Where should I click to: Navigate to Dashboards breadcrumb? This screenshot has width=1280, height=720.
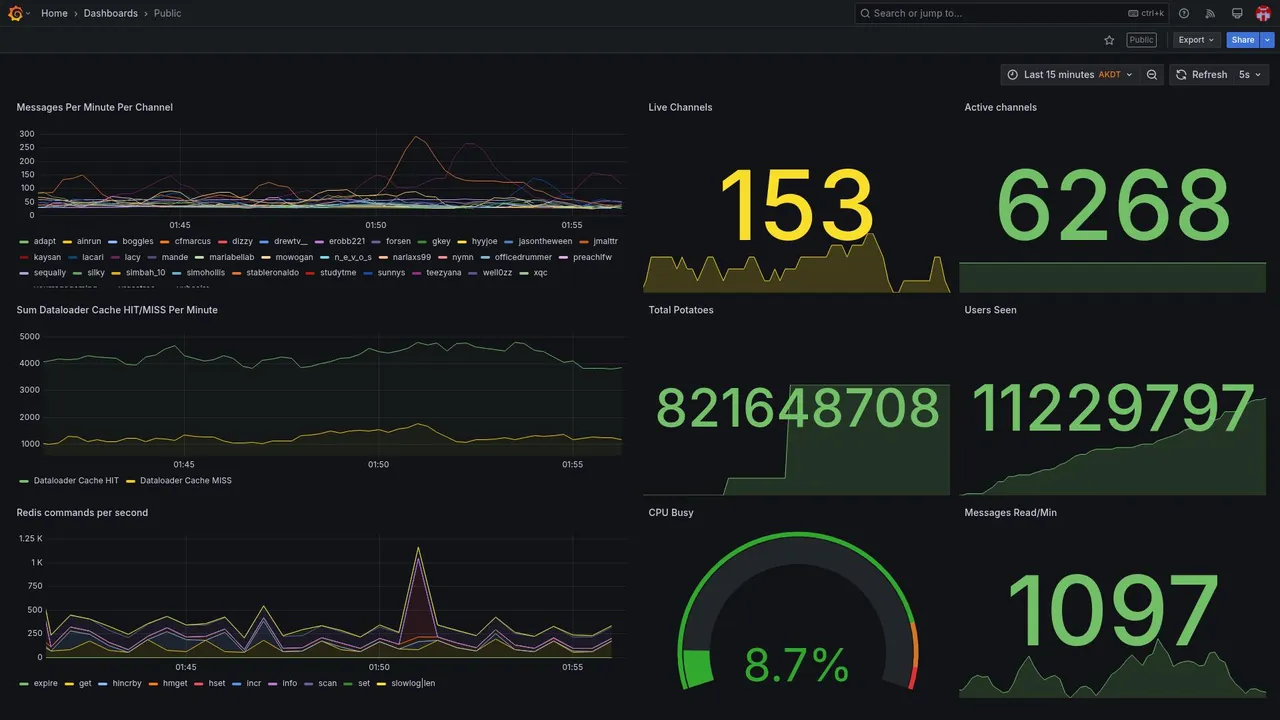point(111,13)
